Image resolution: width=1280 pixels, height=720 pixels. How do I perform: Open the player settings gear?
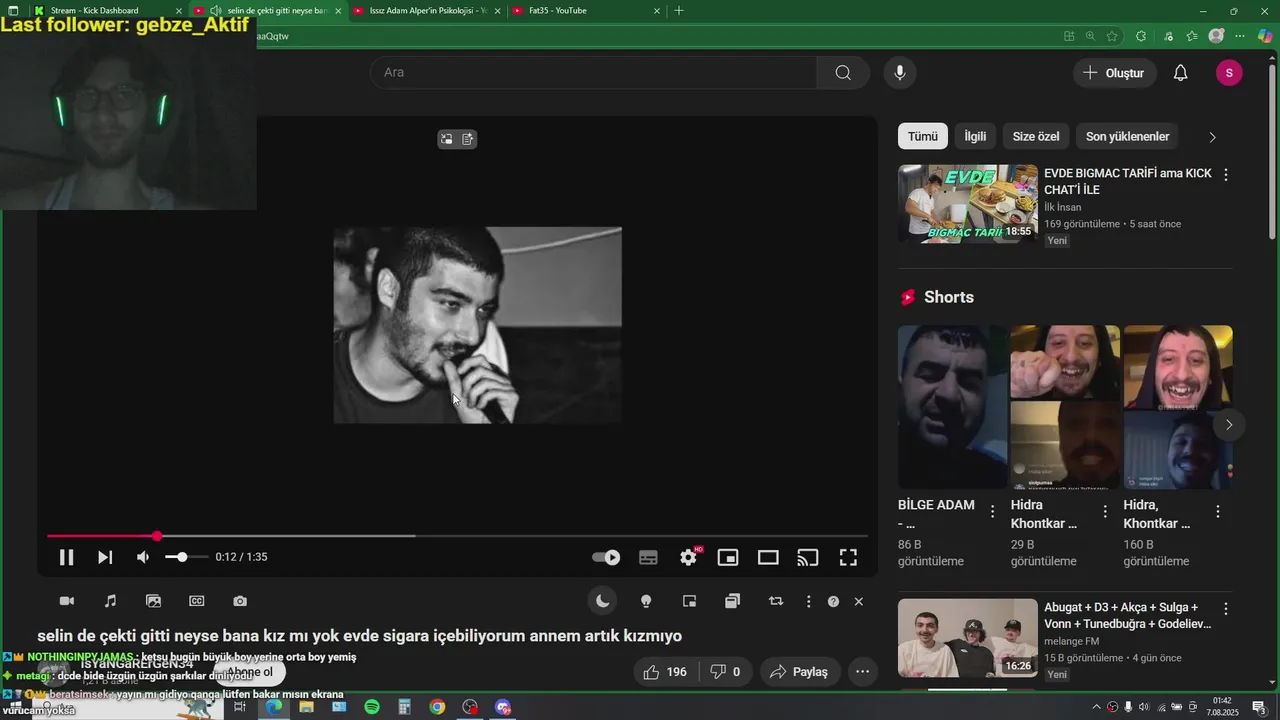[x=688, y=558]
